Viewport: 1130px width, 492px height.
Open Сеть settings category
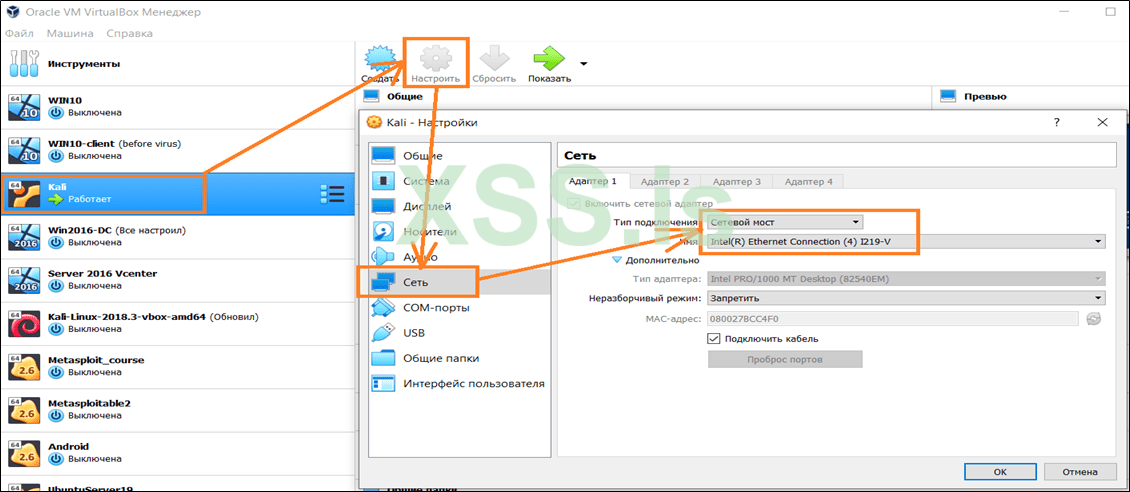click(458, 282)
